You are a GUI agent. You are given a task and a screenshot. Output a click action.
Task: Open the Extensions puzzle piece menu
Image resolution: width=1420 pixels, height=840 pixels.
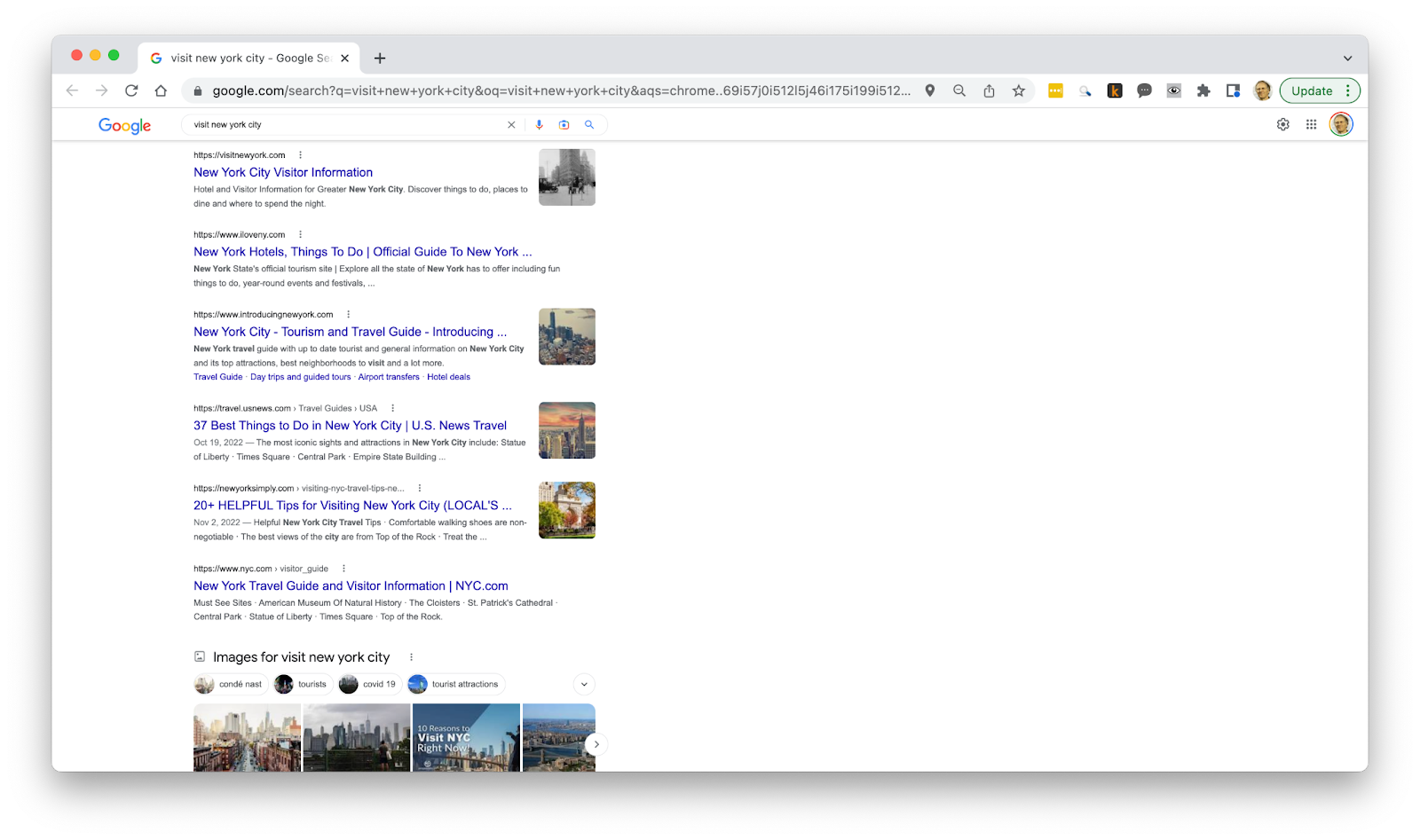coord(1203,90)
